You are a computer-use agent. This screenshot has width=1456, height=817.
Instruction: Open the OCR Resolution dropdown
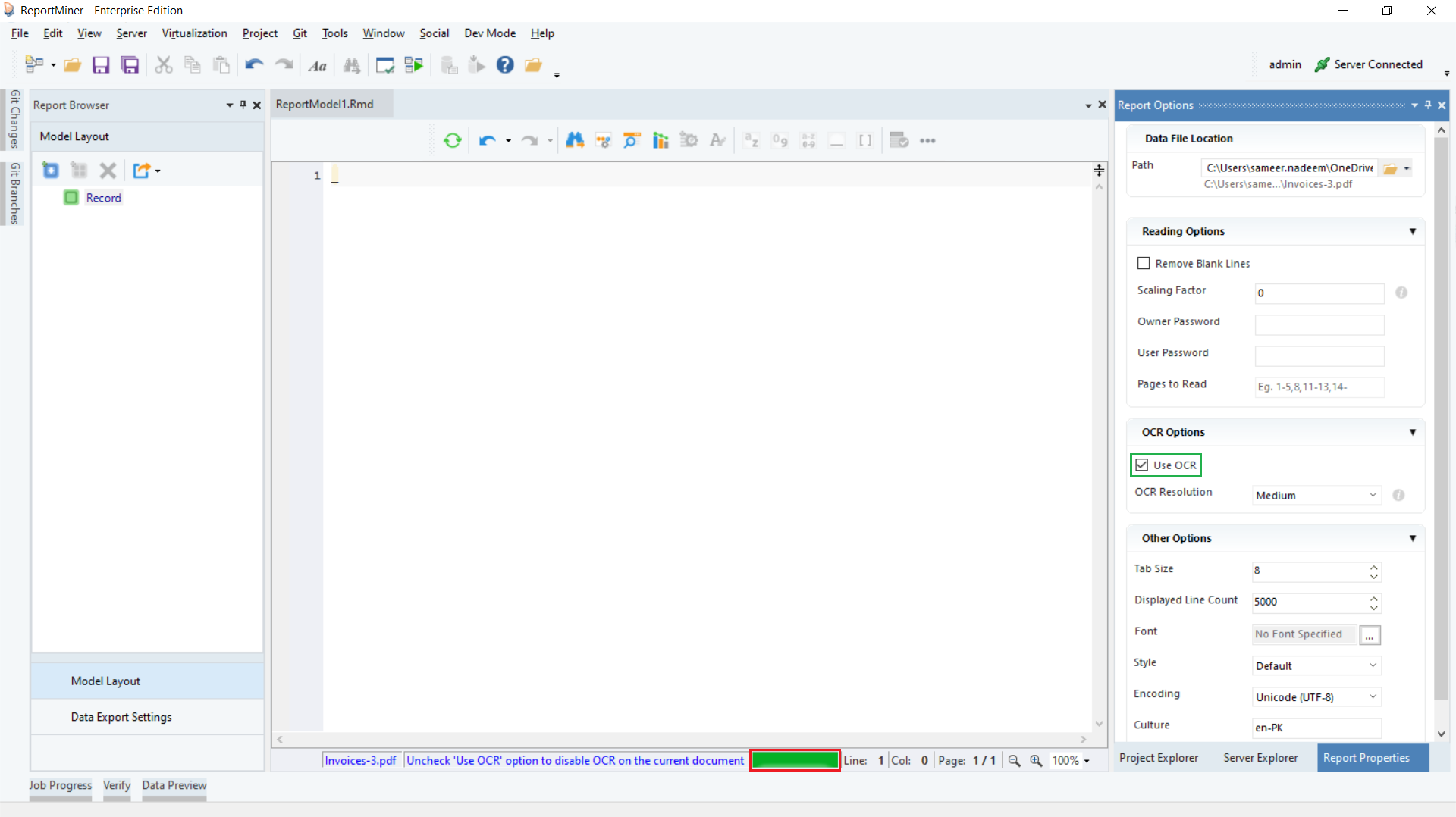(x=1316, y=495)
